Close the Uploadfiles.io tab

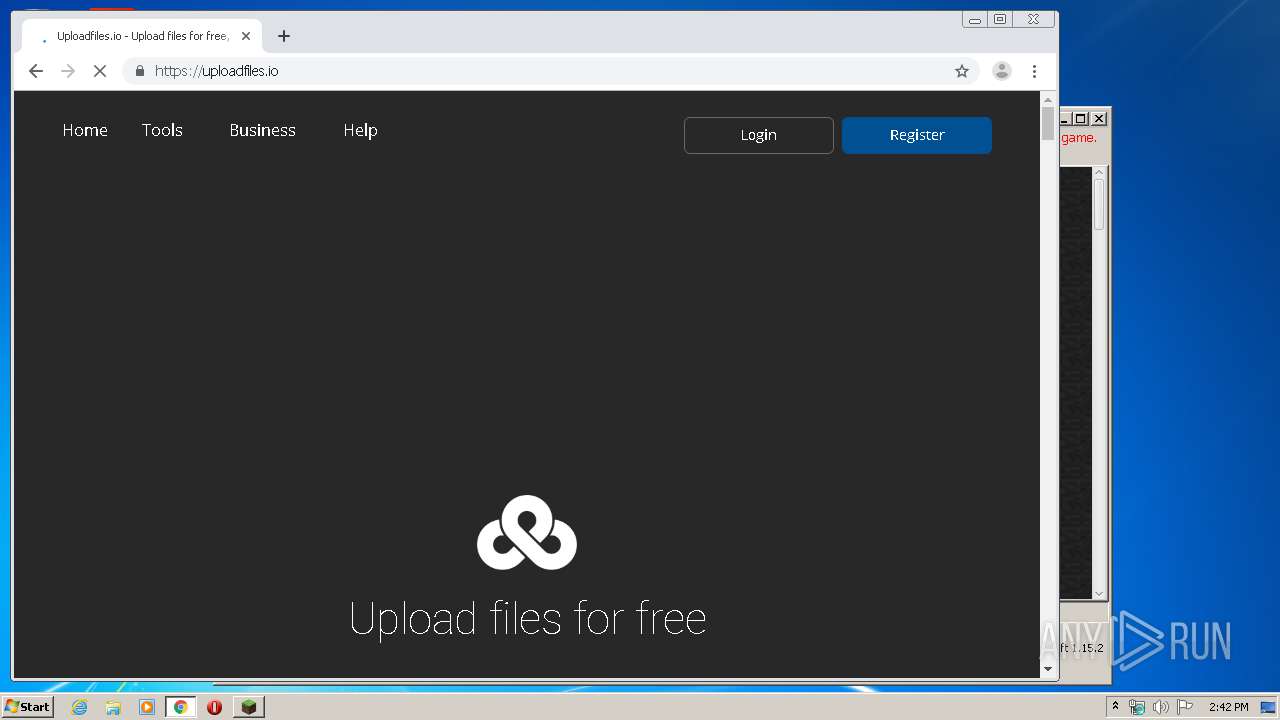[246, 36]
